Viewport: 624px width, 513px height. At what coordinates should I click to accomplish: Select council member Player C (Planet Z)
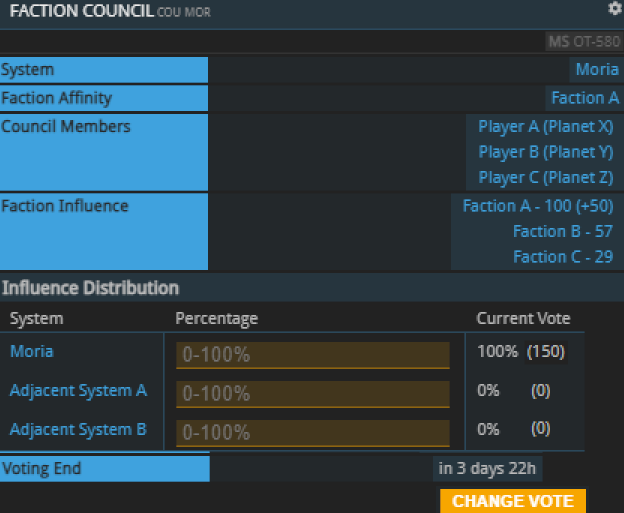point(545,177)
